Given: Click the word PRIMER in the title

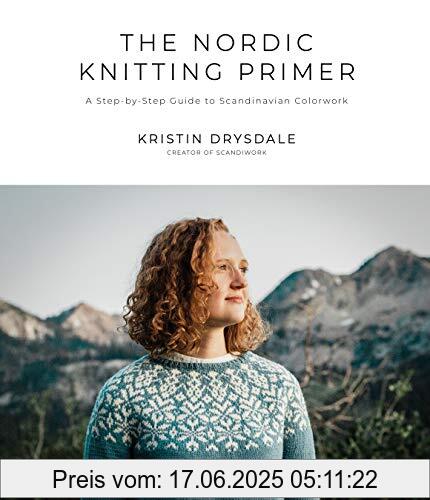Looking at the screenshot, I should (298, 72).
